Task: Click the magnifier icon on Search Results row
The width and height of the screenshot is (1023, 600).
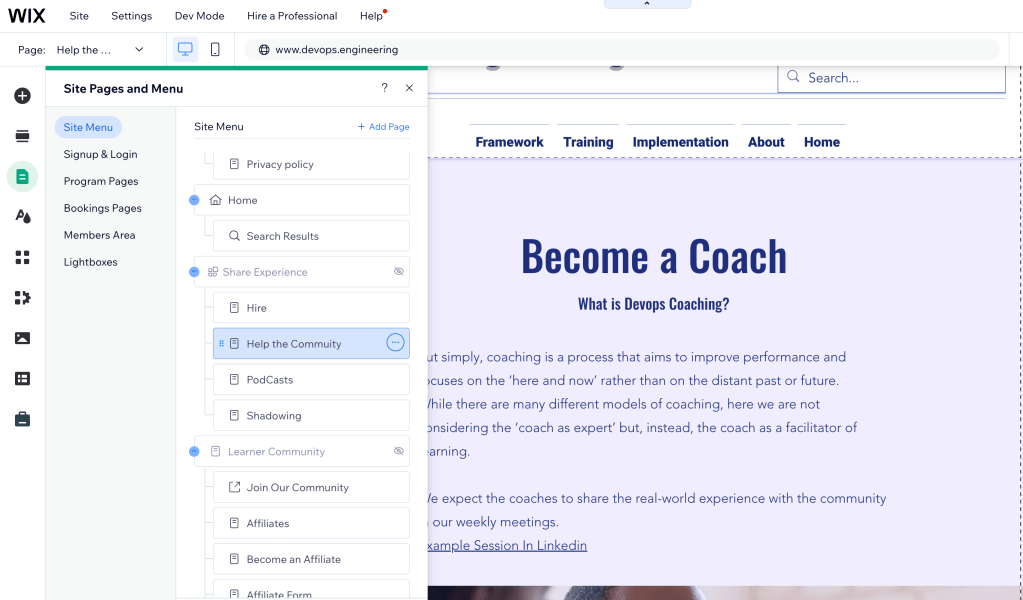Action: pos(234,235)
